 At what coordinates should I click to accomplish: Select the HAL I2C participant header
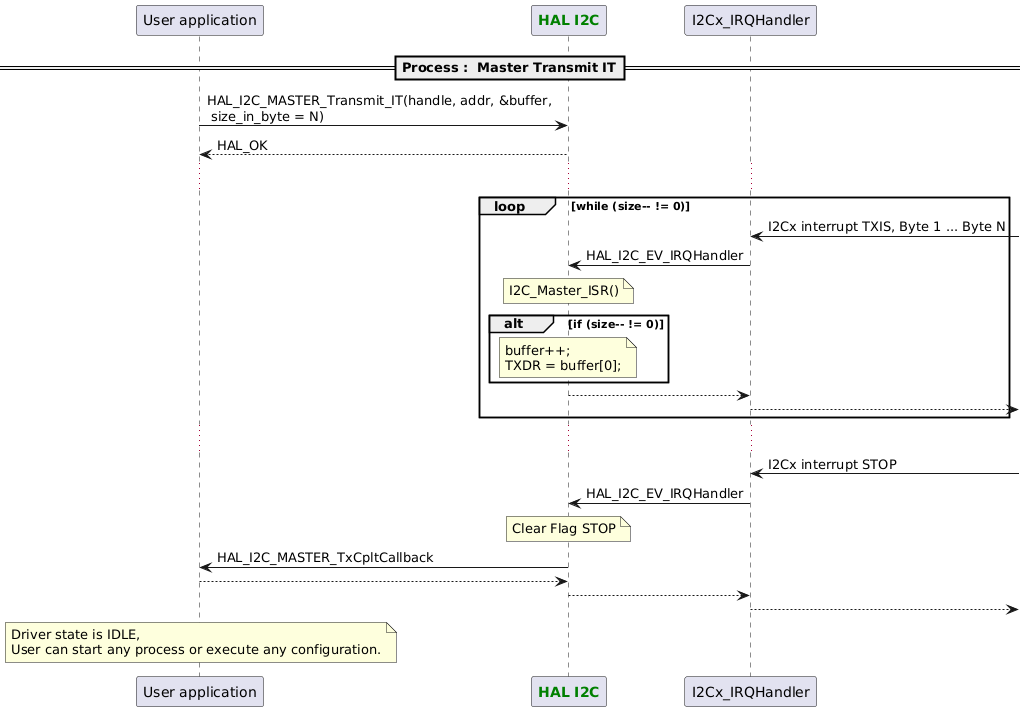(568, 19)
